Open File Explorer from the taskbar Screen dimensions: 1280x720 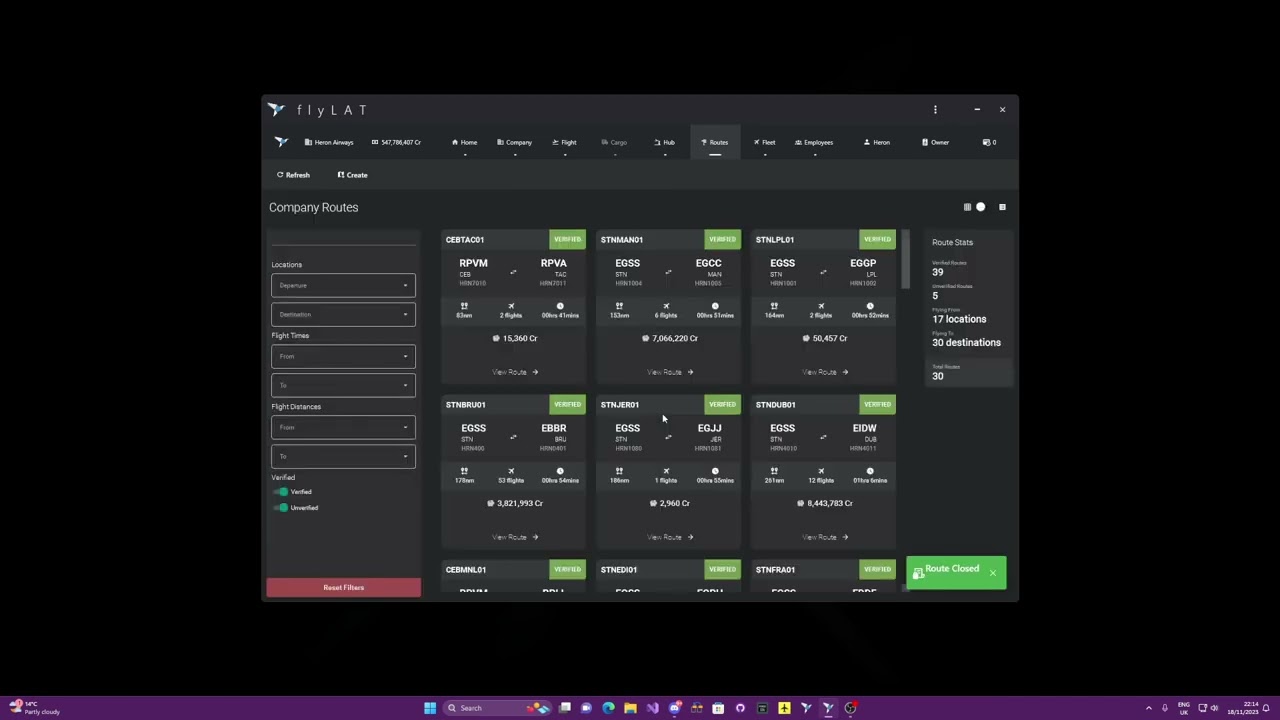point(630,708)
